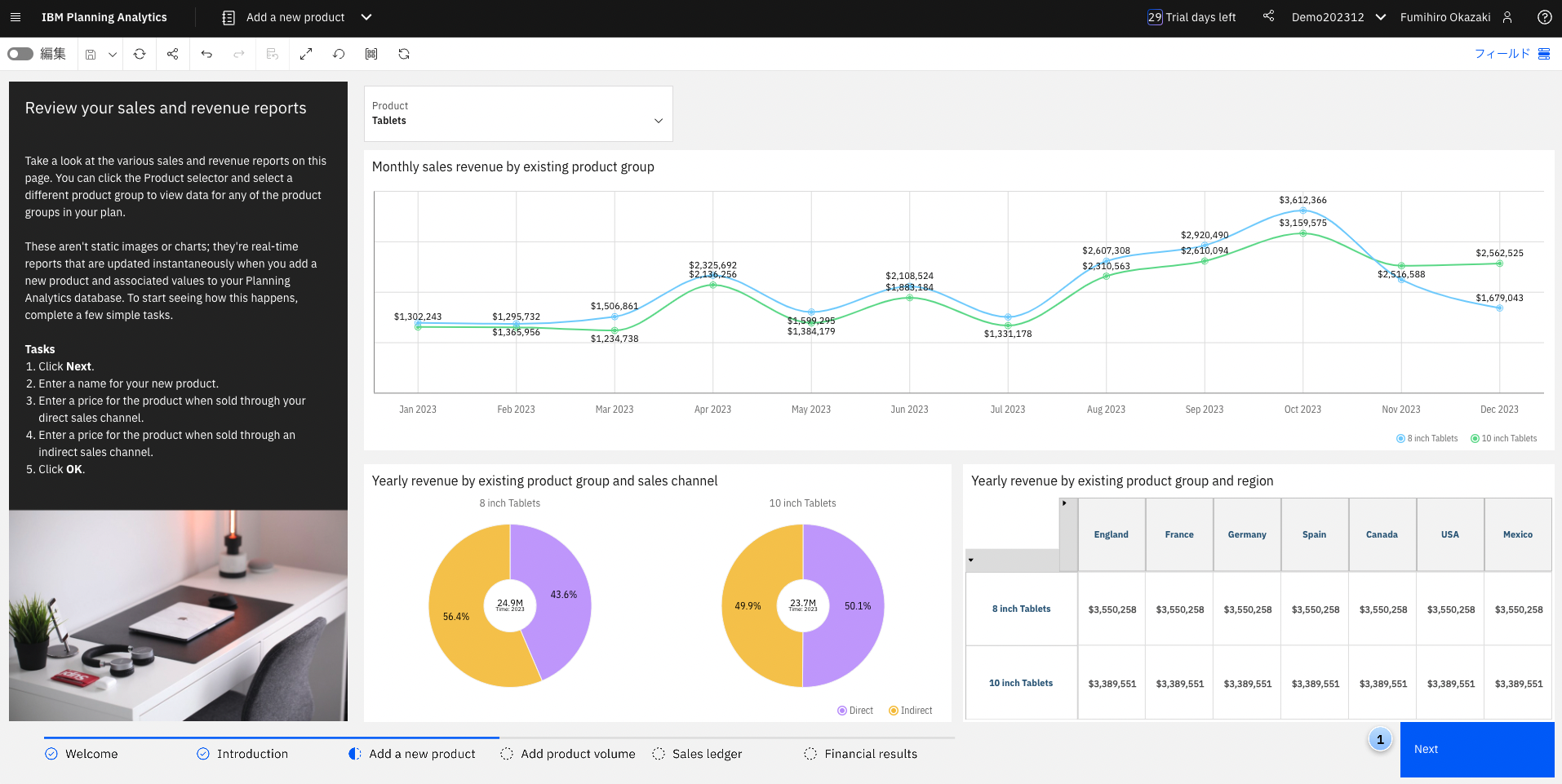Expand the row arrow in the region table corner
The width and height of the screenshot is (1562, 784).
(x=970, y=560)
